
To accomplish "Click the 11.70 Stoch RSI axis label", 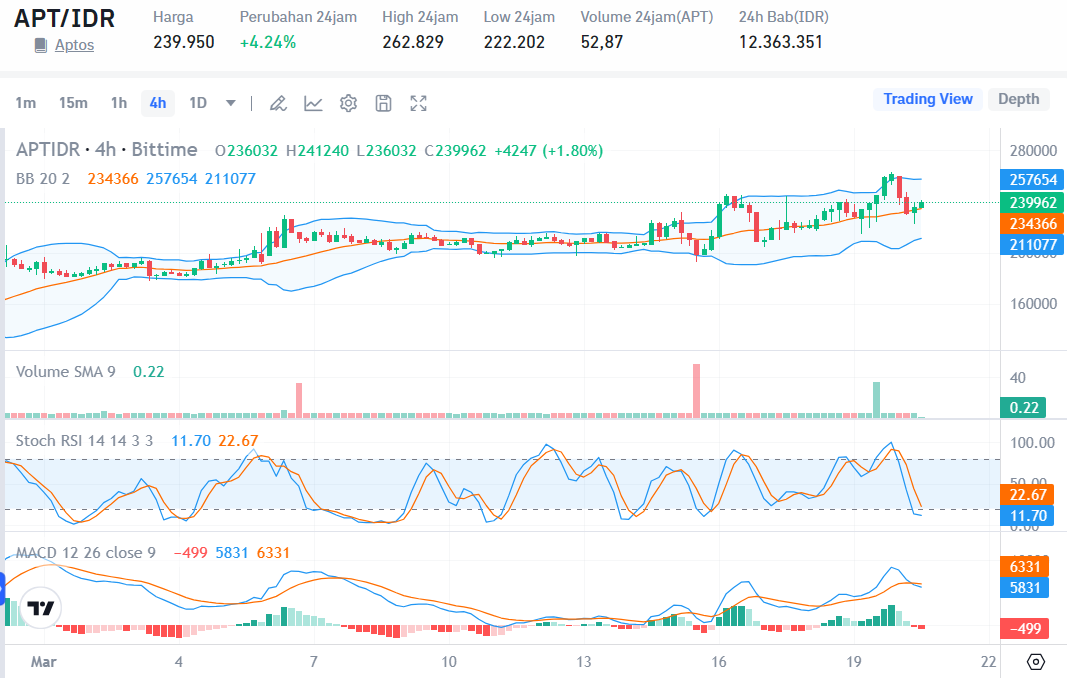I will pos(1027,516).
